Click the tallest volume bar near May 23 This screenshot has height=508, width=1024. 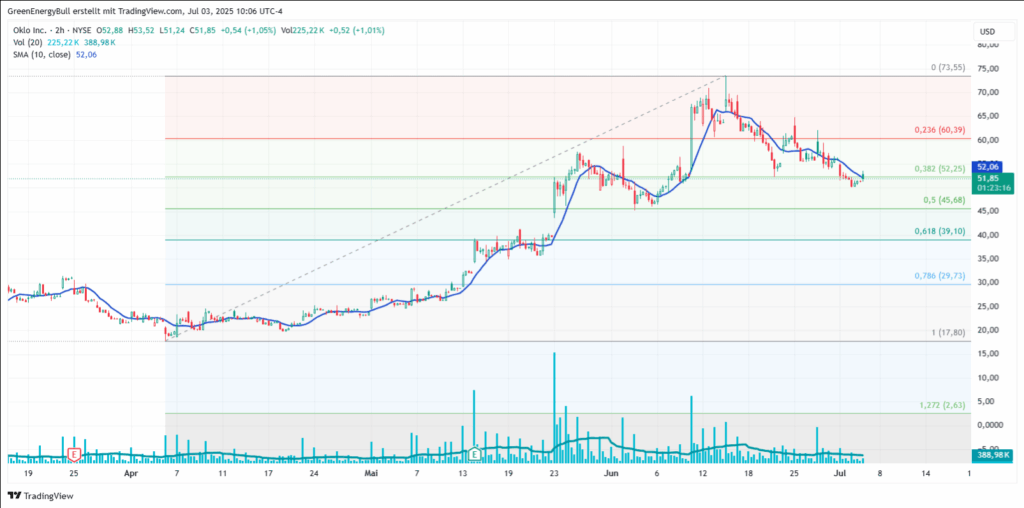(553, 400)
